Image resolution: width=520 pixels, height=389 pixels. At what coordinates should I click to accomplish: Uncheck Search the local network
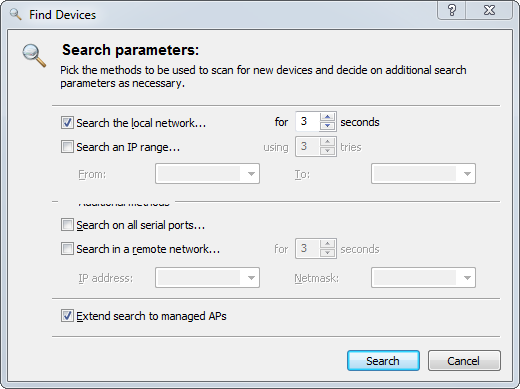point(67,122)
